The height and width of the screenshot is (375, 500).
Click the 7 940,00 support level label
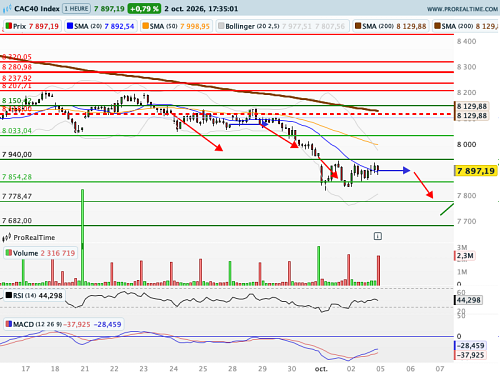[17, 154]
